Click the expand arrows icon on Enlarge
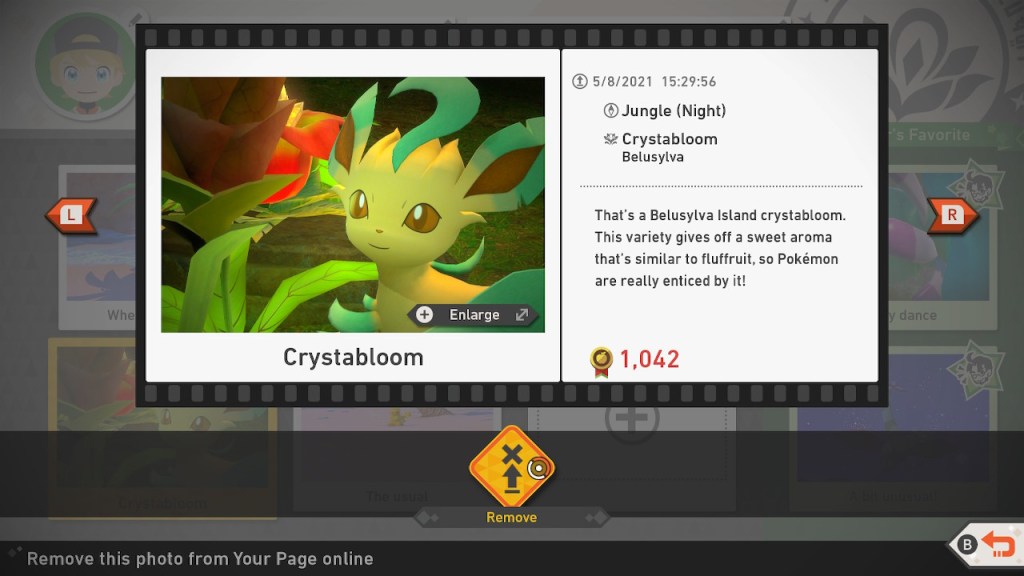1024x576 pixels. pos(521,315)
